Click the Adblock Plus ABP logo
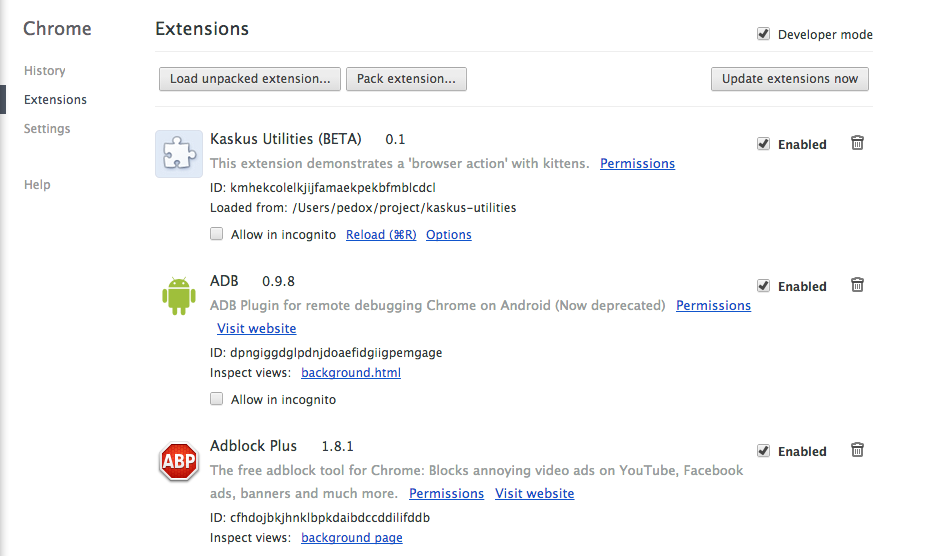 [x=178, y=461]
